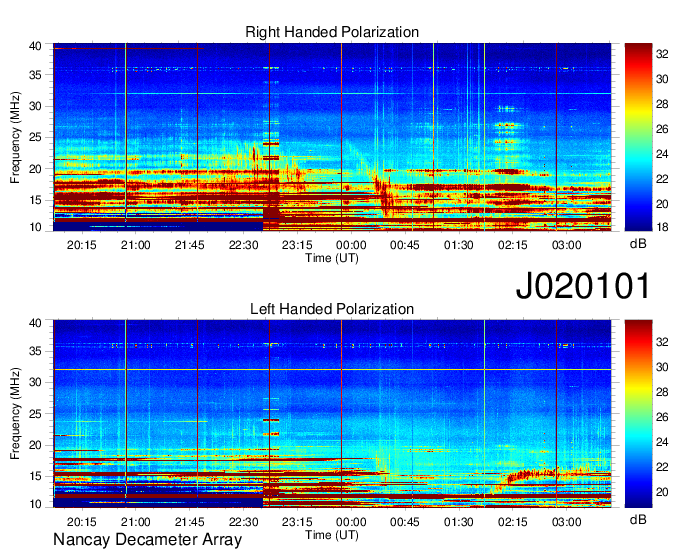Click the 30 MHz tick on Right Handed plot
The height and width of the screenshot is (552, 680).
pos(35,106)
